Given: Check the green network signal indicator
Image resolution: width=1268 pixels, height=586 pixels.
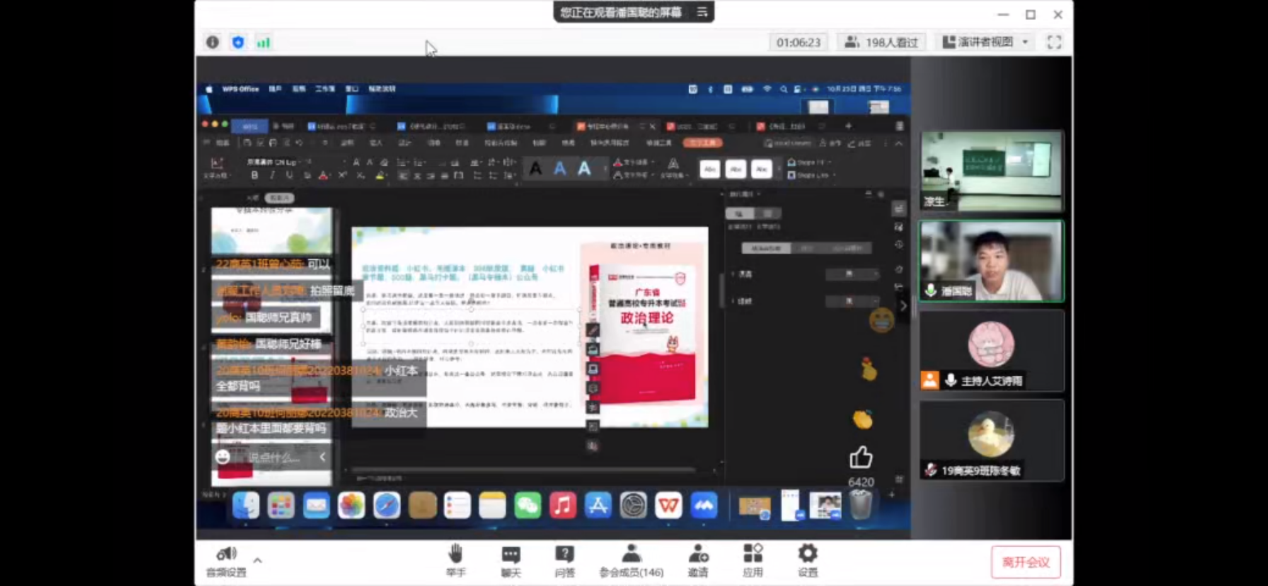Looking at the screenshot, I should coord(264,42).
